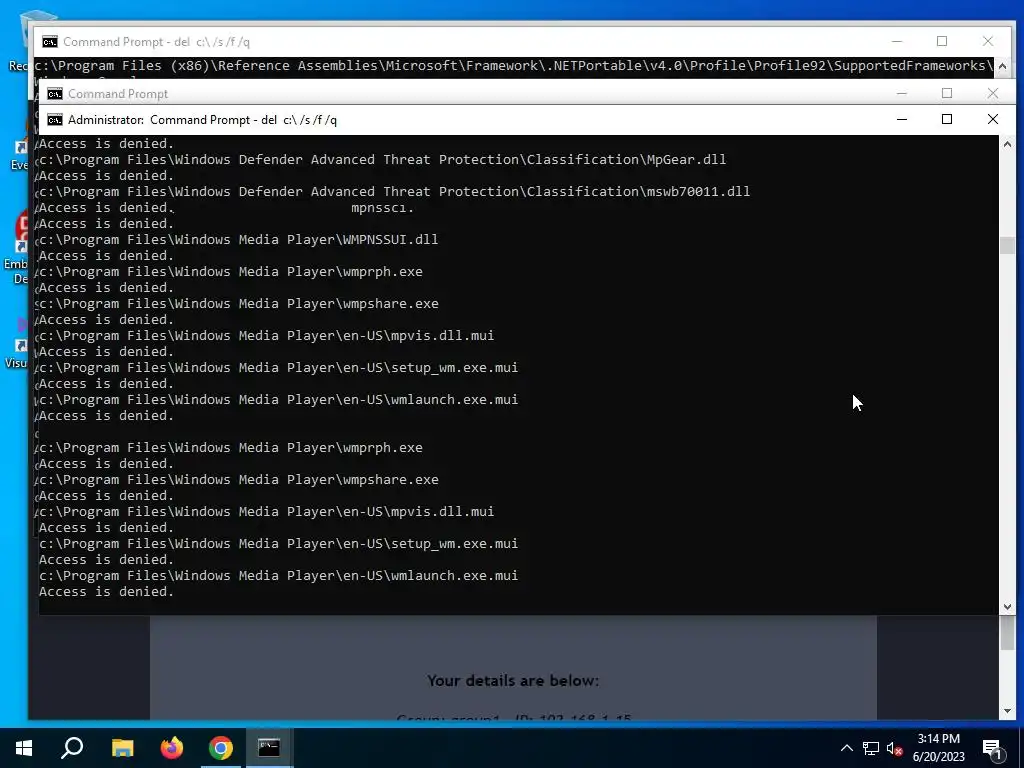Open the Windows Start menu

tap(24, 748)
